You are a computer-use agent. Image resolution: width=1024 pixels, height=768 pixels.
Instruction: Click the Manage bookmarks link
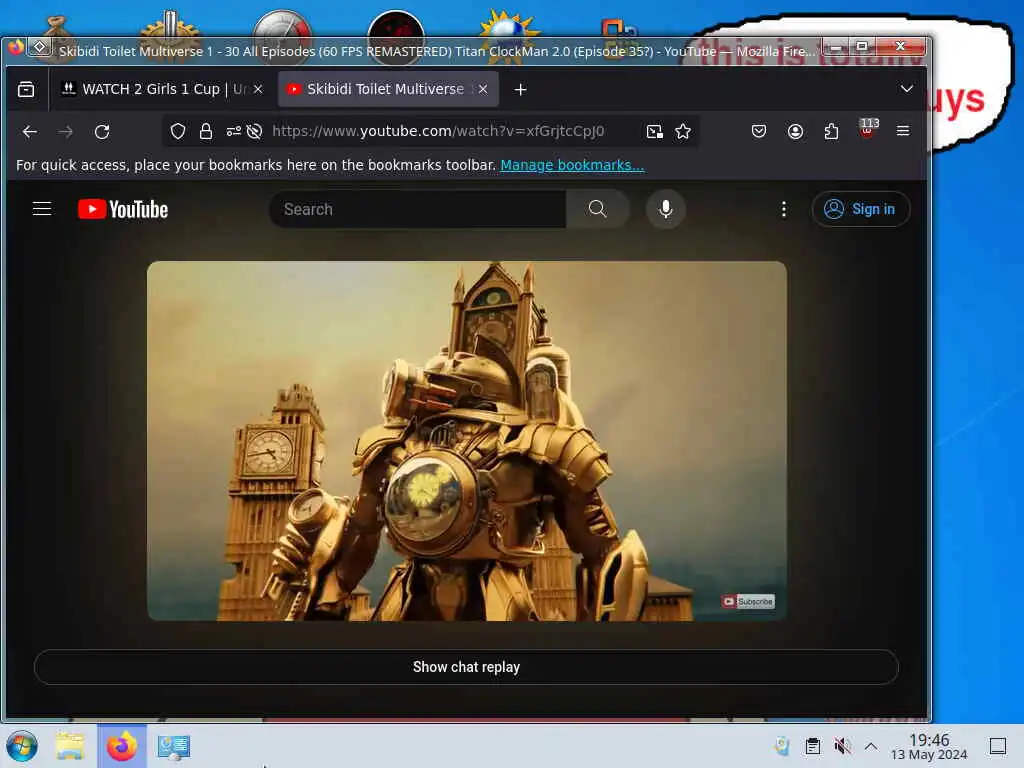(572, 165)
